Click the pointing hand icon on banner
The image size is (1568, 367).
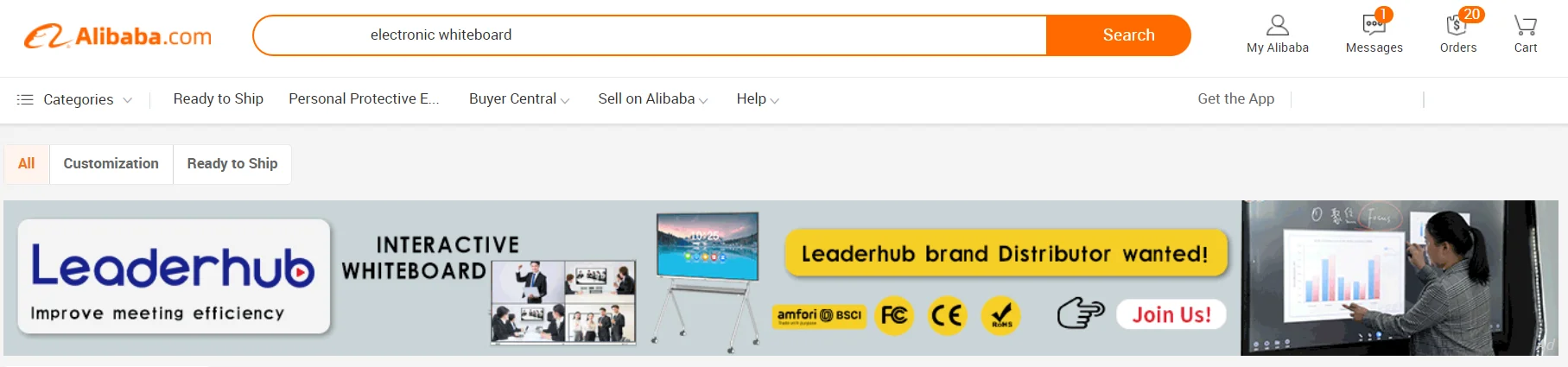1081,313
